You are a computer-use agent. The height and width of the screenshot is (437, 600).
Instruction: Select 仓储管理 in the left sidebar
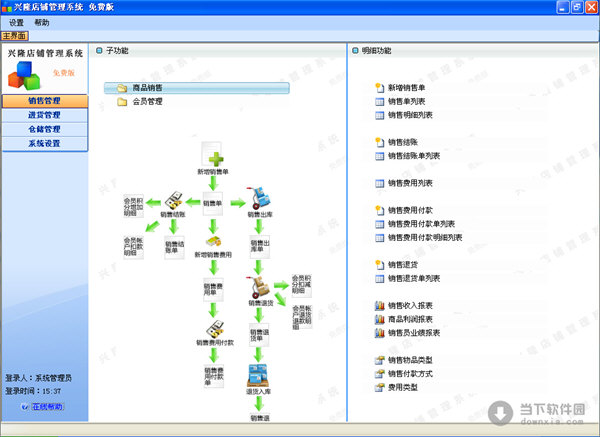44,129
